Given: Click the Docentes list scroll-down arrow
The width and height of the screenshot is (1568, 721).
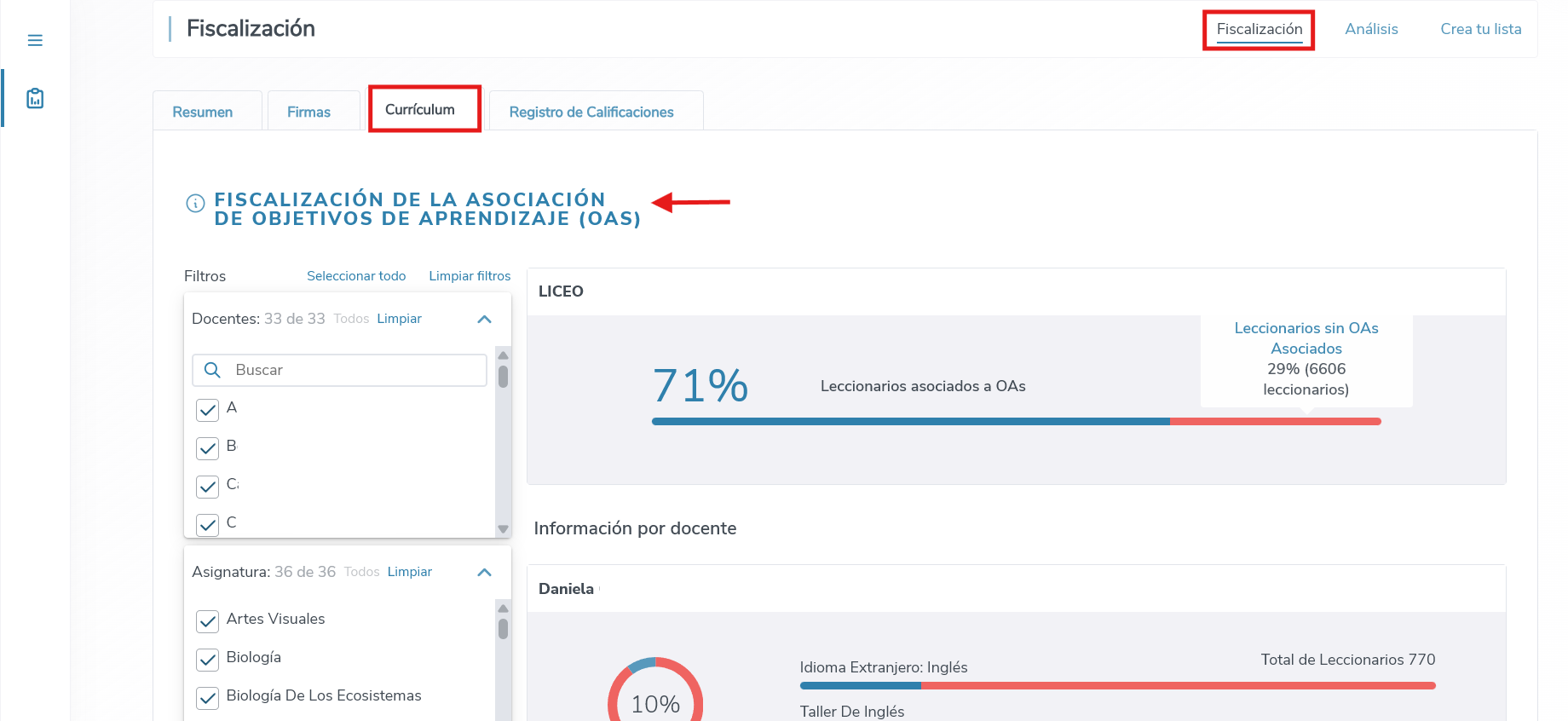Looking at the screenshot, I should point(503,529).
